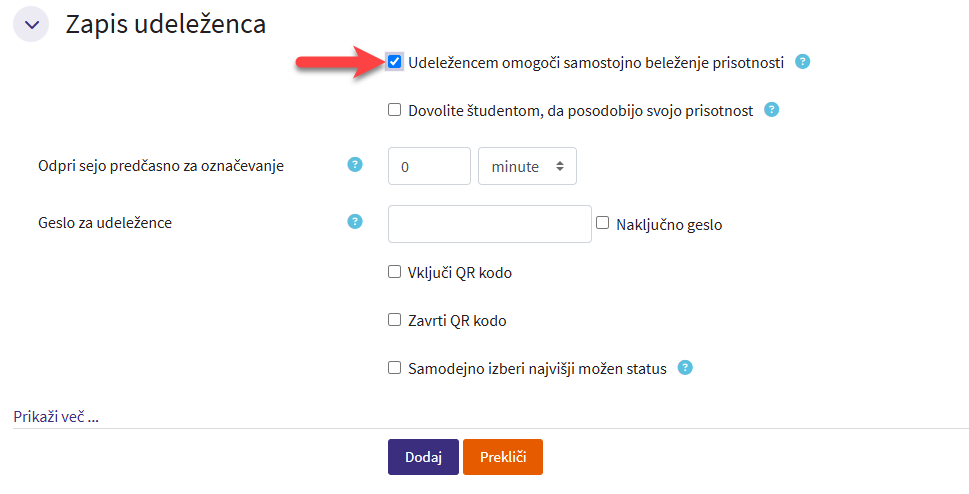The height and width of the screenshot is (494, 969).
Task: Click the 'Zapis udeleženca' section heading
Action: click(166, 25)
